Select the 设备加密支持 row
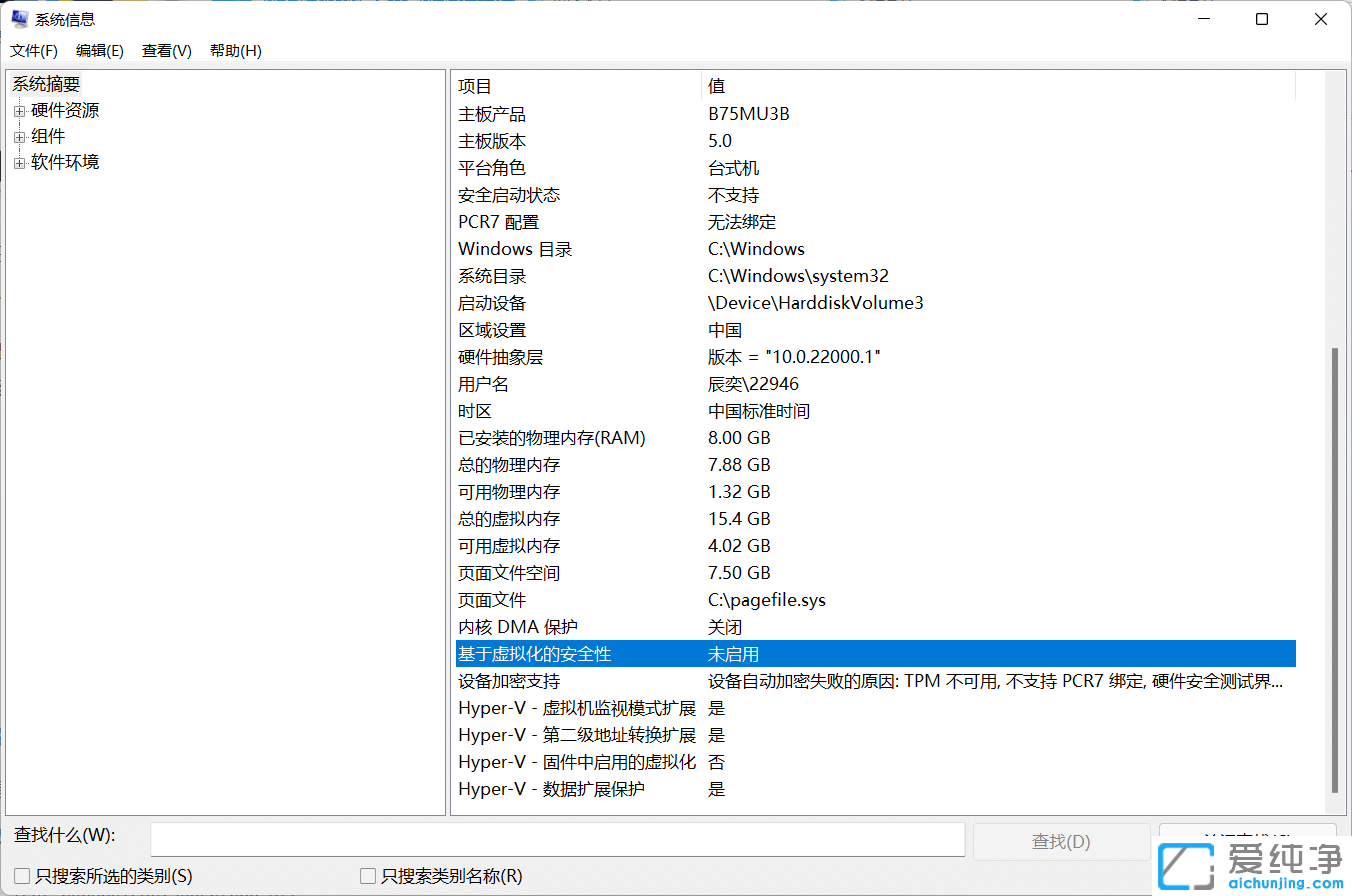The height and width of the screenshot is (896, 1352). [875, 681]
